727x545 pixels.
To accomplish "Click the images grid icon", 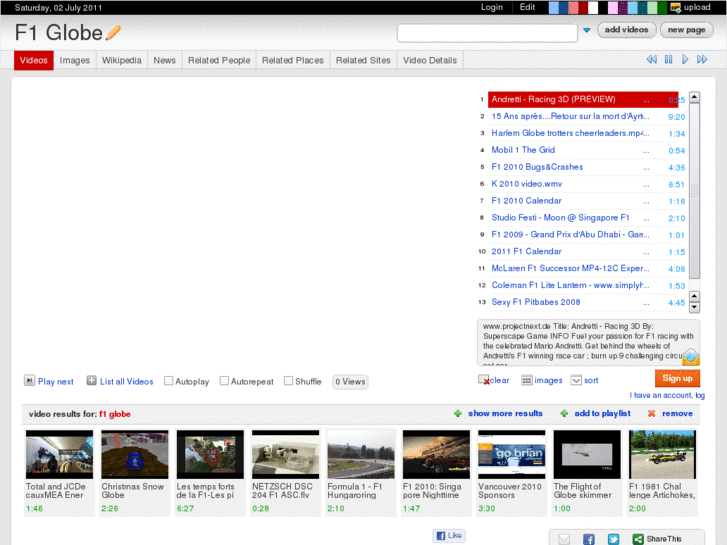I will pyautogui.click(x=527, y=380).
